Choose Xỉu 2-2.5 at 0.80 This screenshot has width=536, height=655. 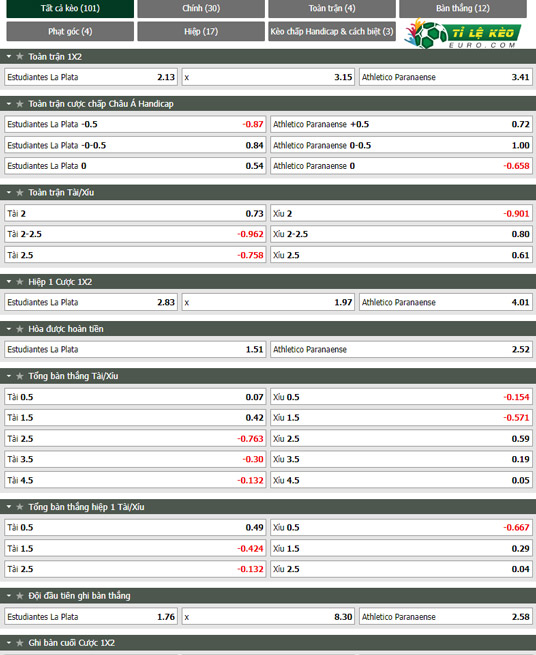tap(401, 234)
